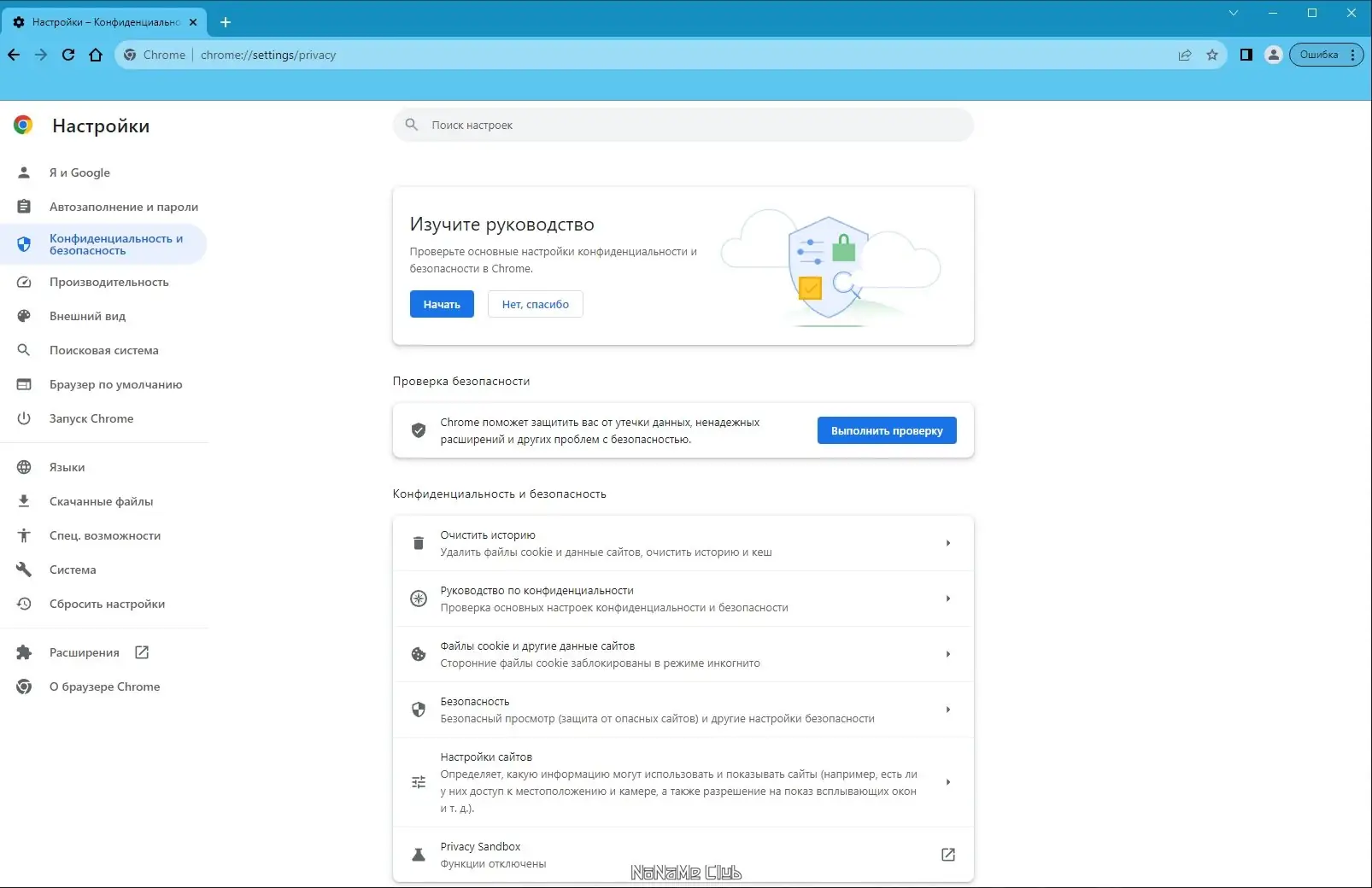Image resolution: width=1372 pixels, height=888 pixels.
Task: Select Языки in the sidebar menu
Action: point(65,467)
